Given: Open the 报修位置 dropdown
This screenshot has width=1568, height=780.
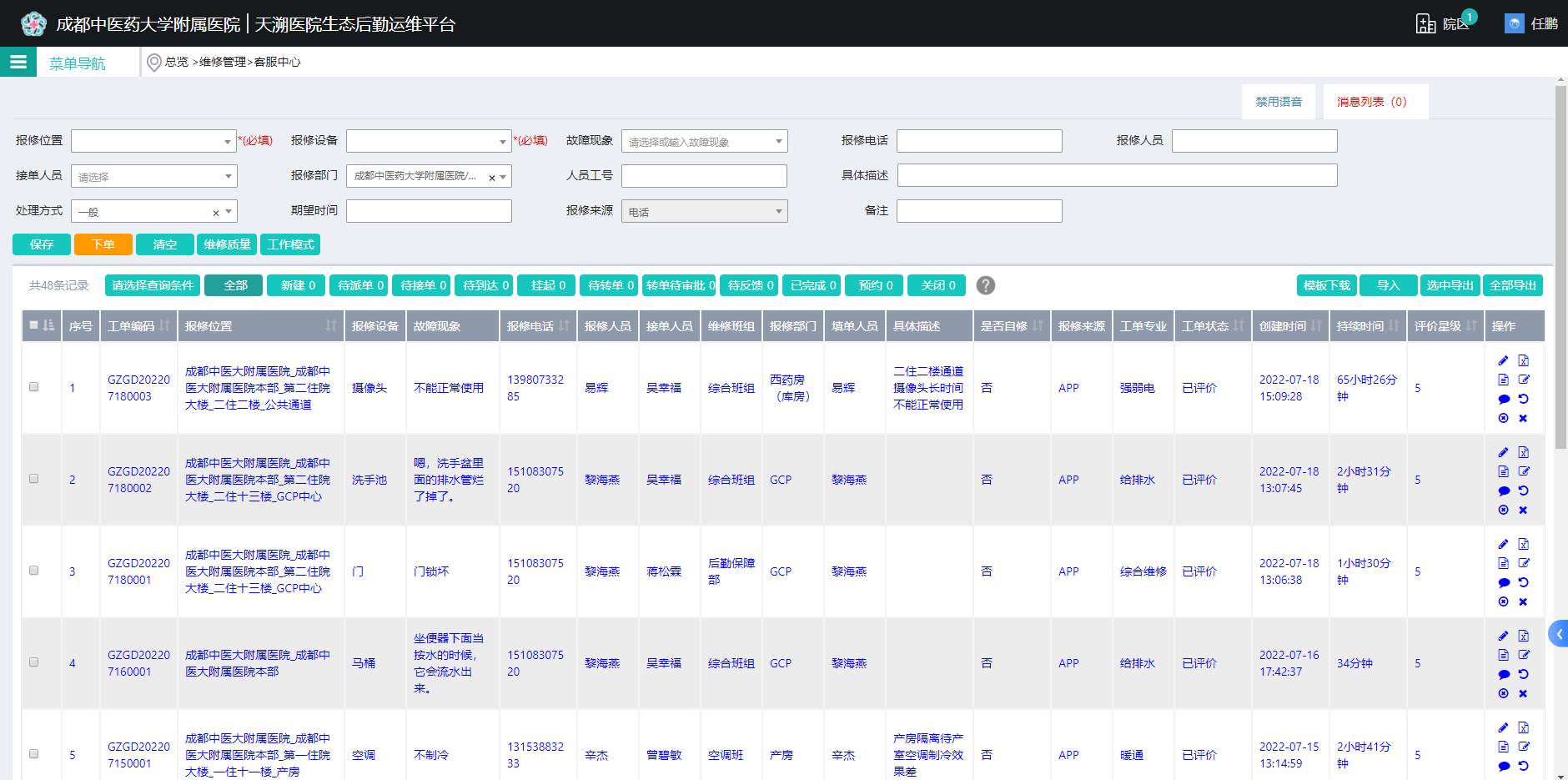Looking at the screenshot, I should [153, 140].
